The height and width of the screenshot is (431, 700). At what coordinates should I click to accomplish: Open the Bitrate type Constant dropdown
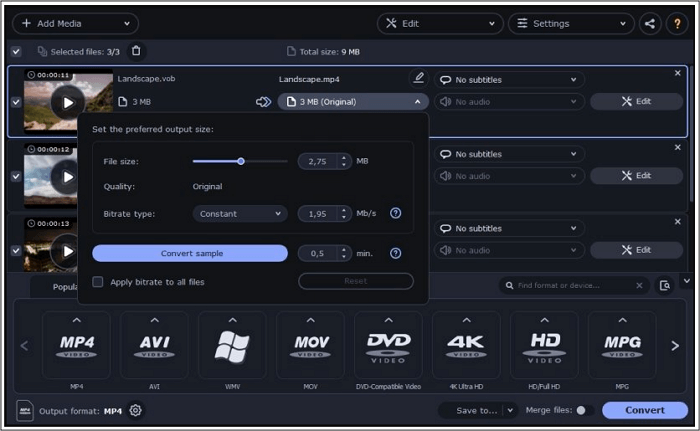coord(239,213)
